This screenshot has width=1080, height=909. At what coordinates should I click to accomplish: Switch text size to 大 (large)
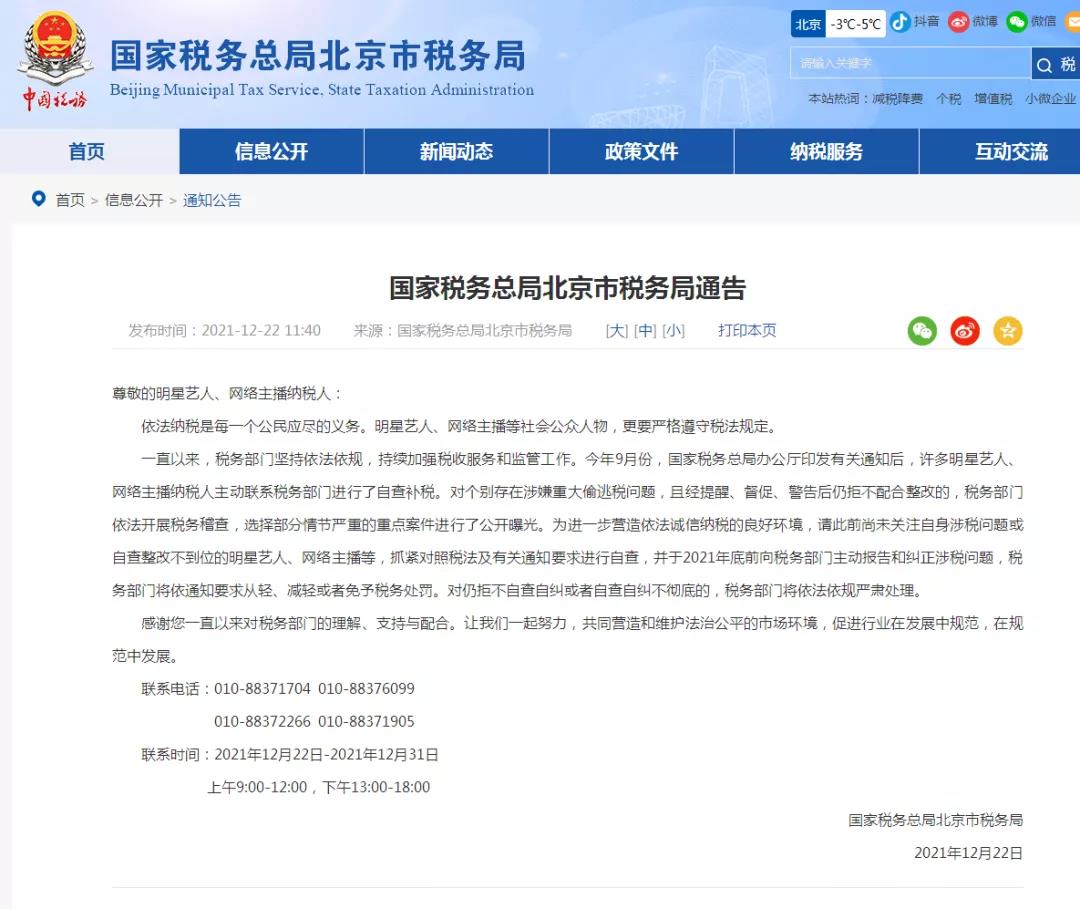[x=617, y=331]
